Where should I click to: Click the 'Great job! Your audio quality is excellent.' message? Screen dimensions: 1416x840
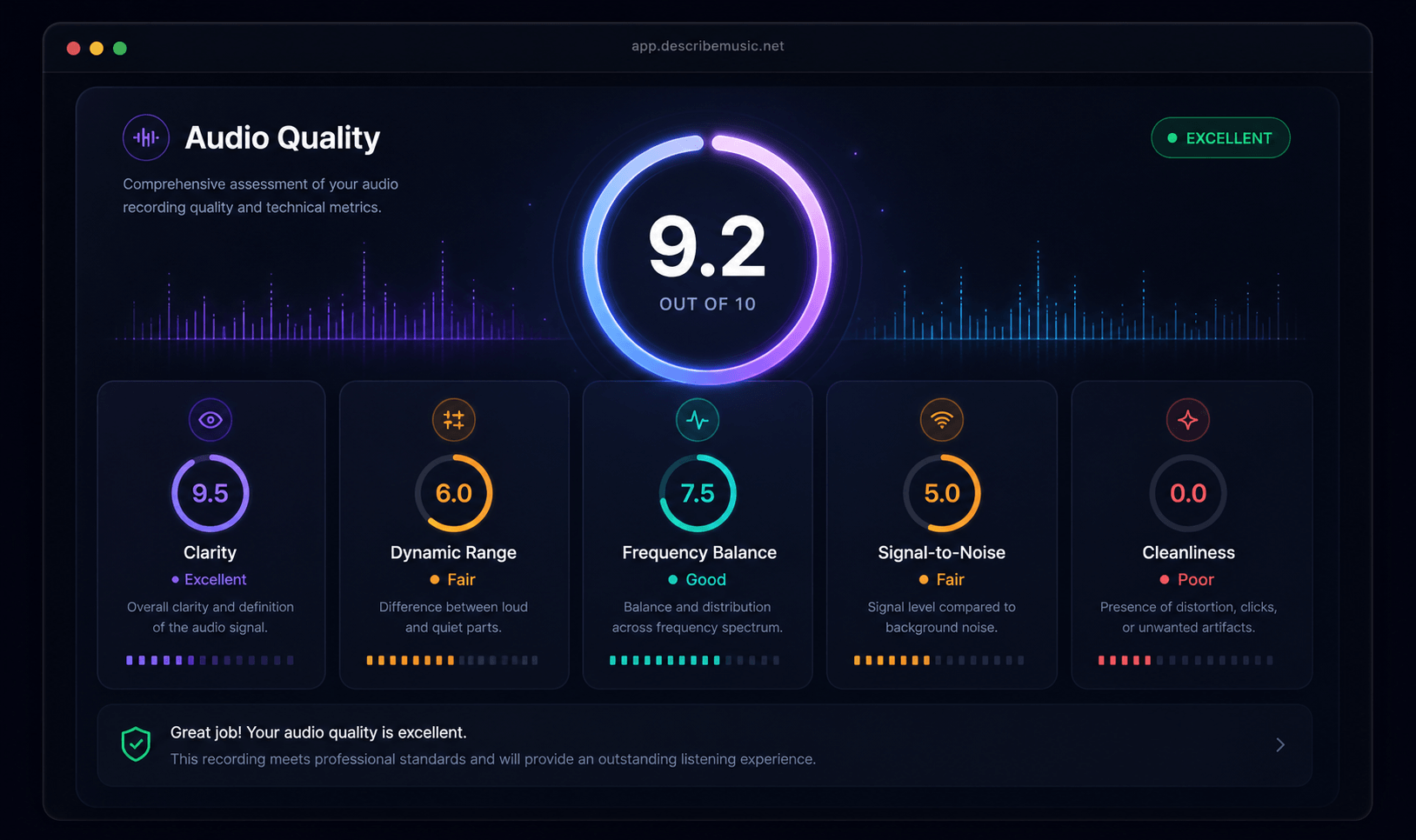pos(318,732)
